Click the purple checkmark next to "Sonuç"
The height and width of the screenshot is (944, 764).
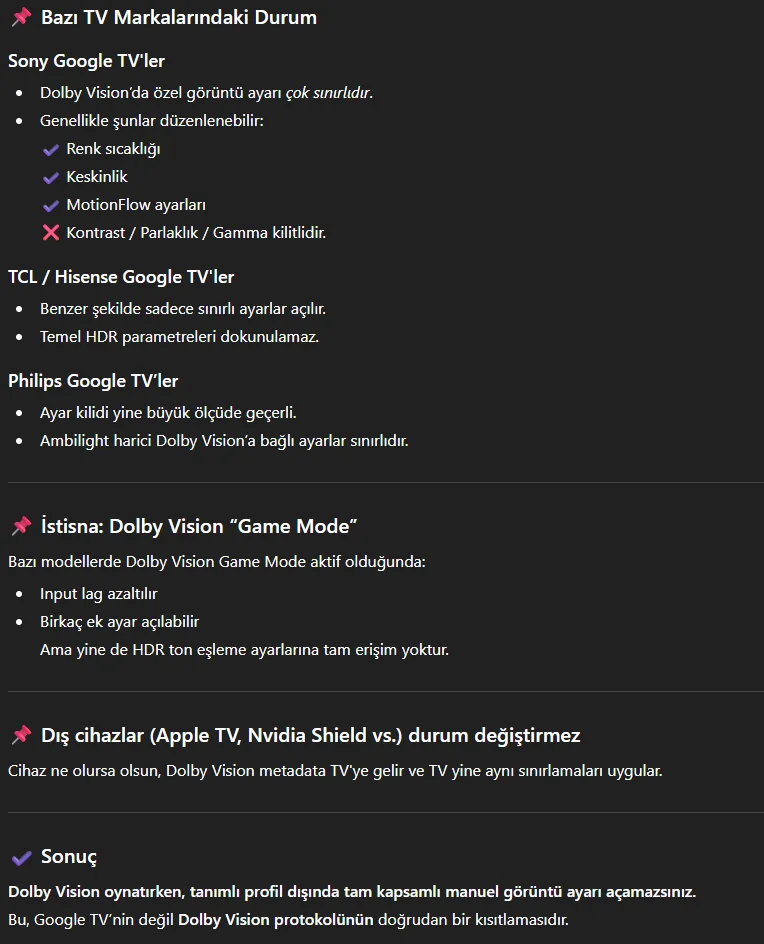(21, 857)
